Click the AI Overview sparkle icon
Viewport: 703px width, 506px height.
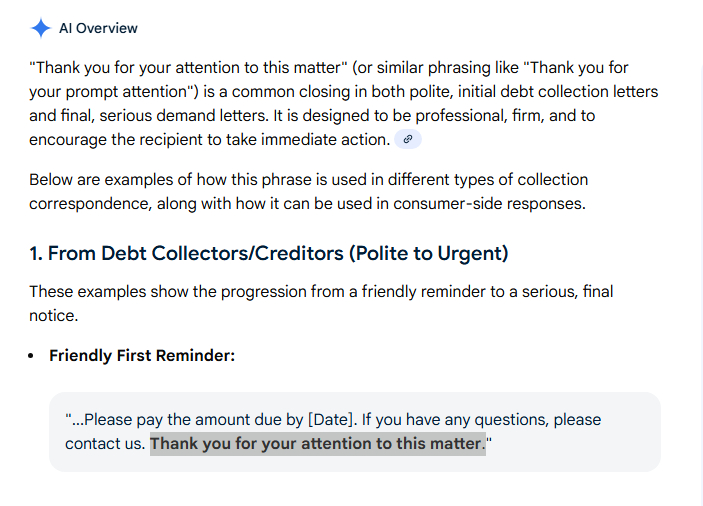40,28
